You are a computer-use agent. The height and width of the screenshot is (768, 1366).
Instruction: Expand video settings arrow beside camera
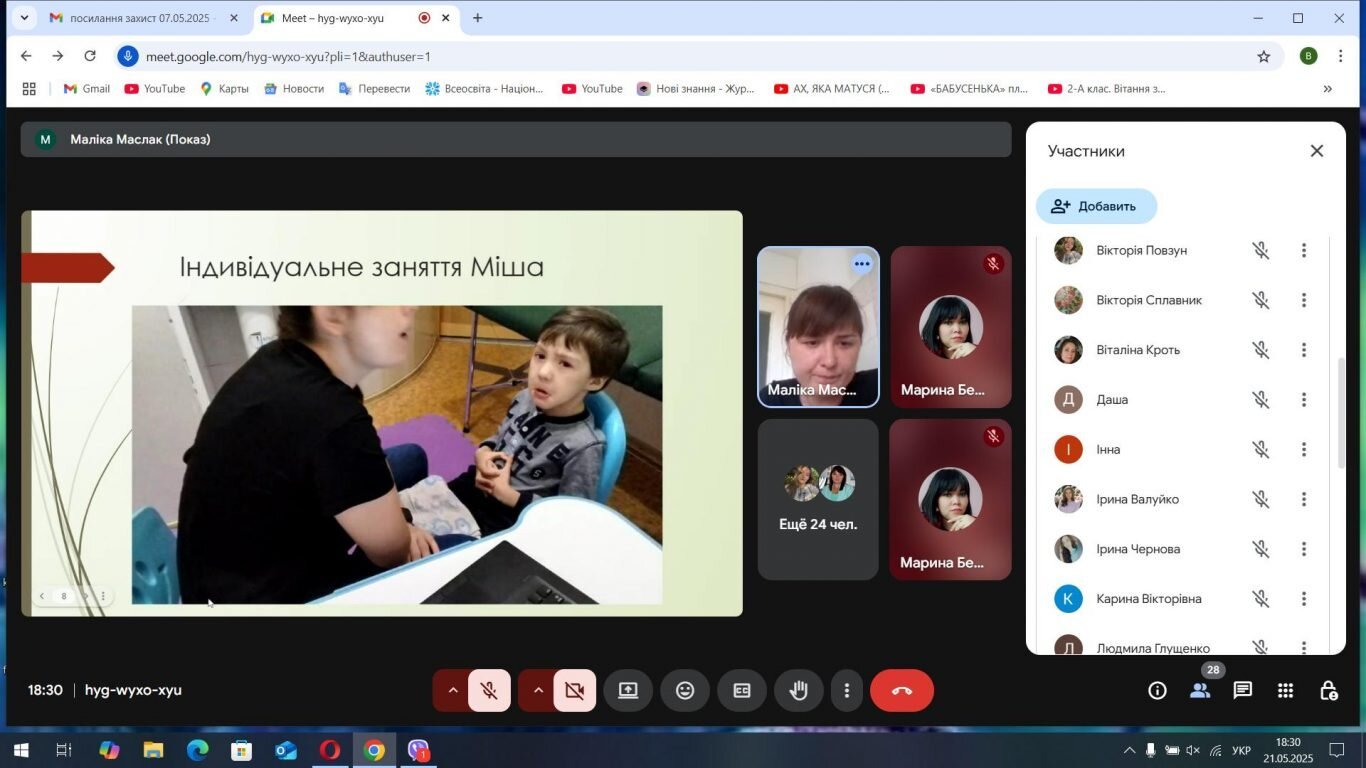tap(537, 690)
